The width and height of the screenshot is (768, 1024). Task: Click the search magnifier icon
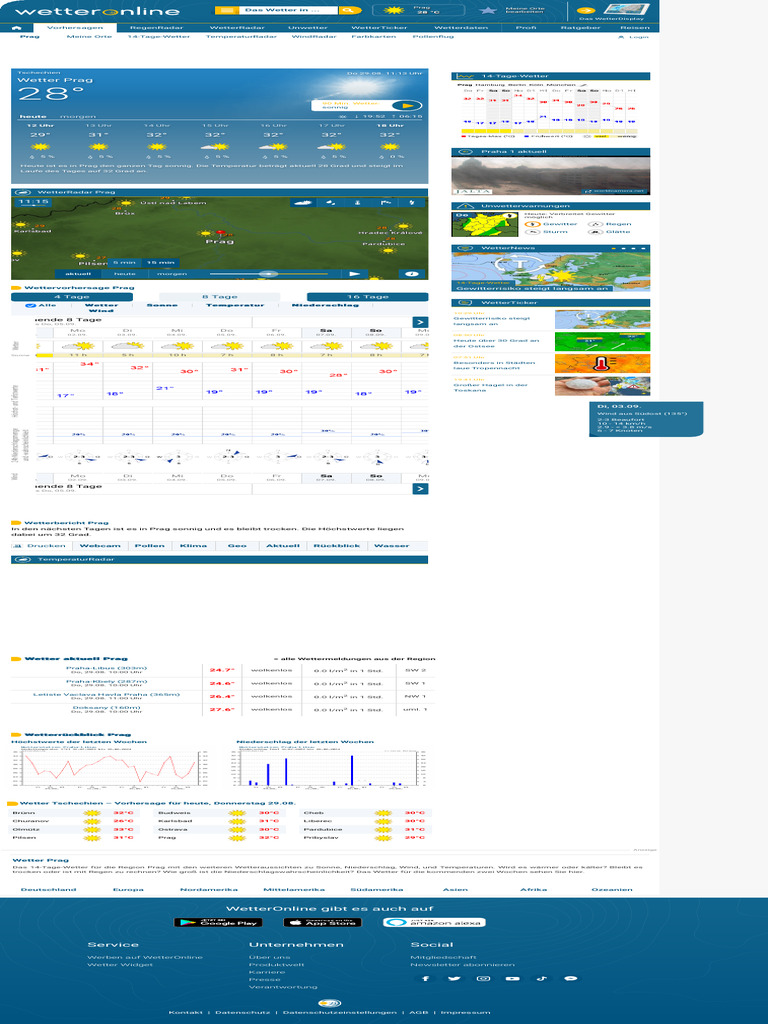tap(349, 10)
